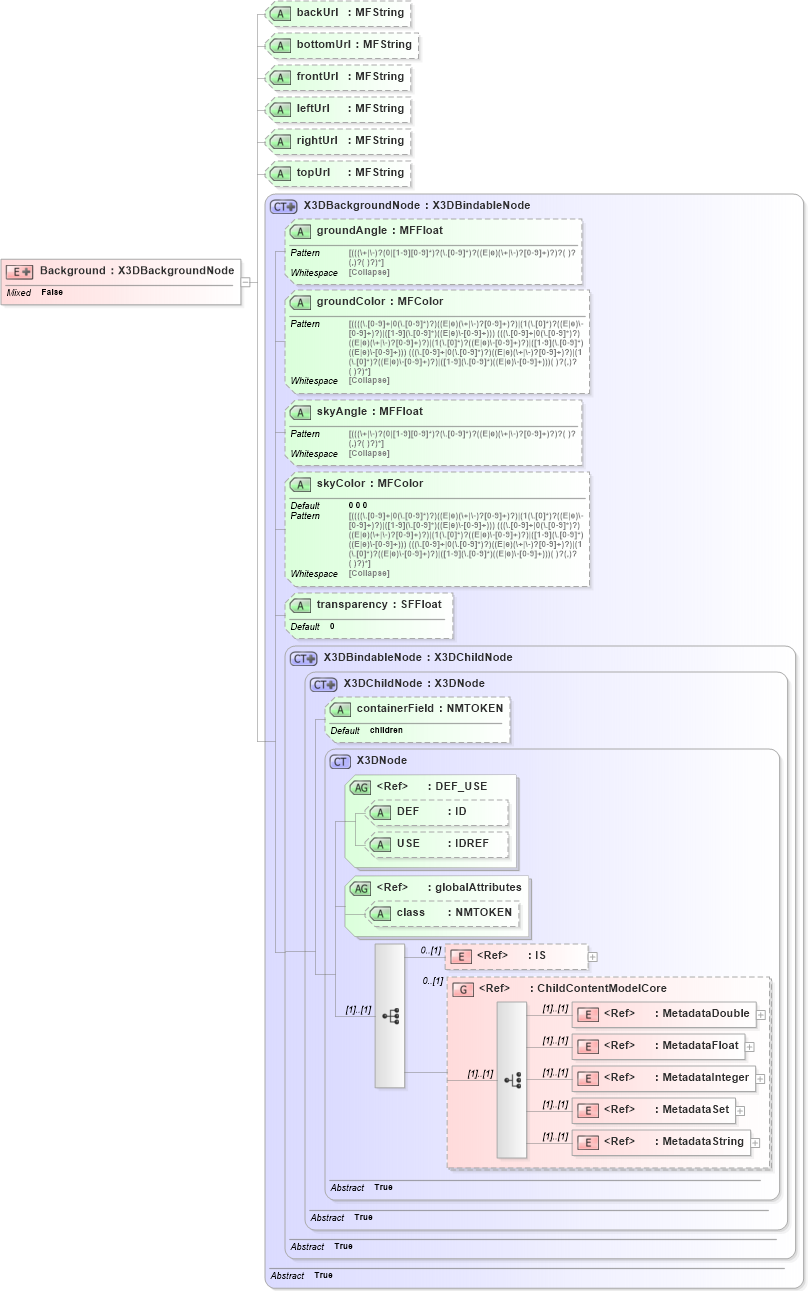Collapse skyAngle whitespace details
Screen dimensions: 808x1291
(369, 454)
